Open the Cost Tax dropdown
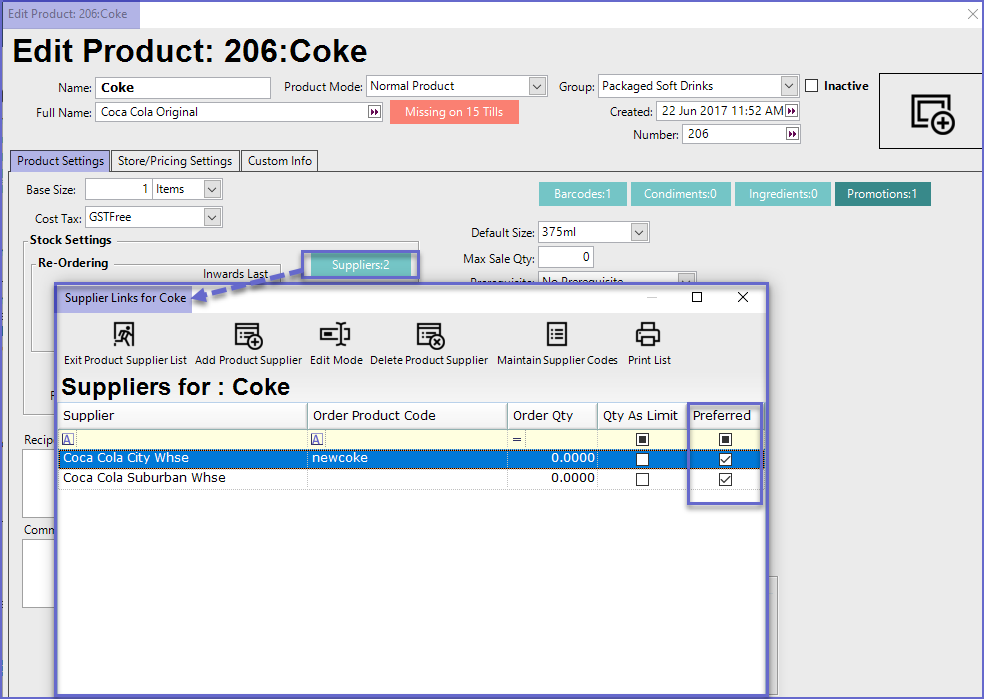This screenshot has height=699, width=984. click(211, 217)
